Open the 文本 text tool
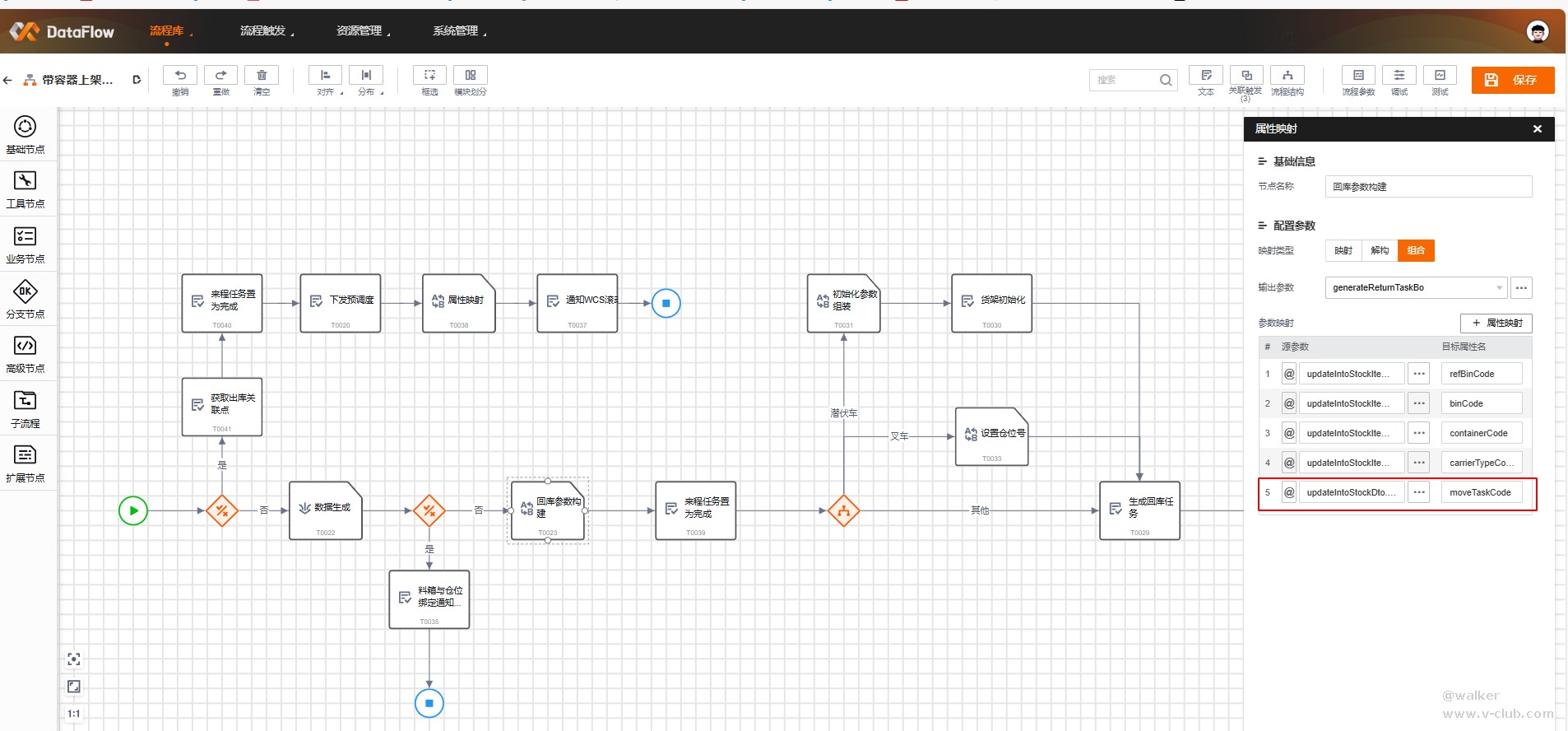Image resolution: width=1568 pixels, height=731 pixels. 1206,75
